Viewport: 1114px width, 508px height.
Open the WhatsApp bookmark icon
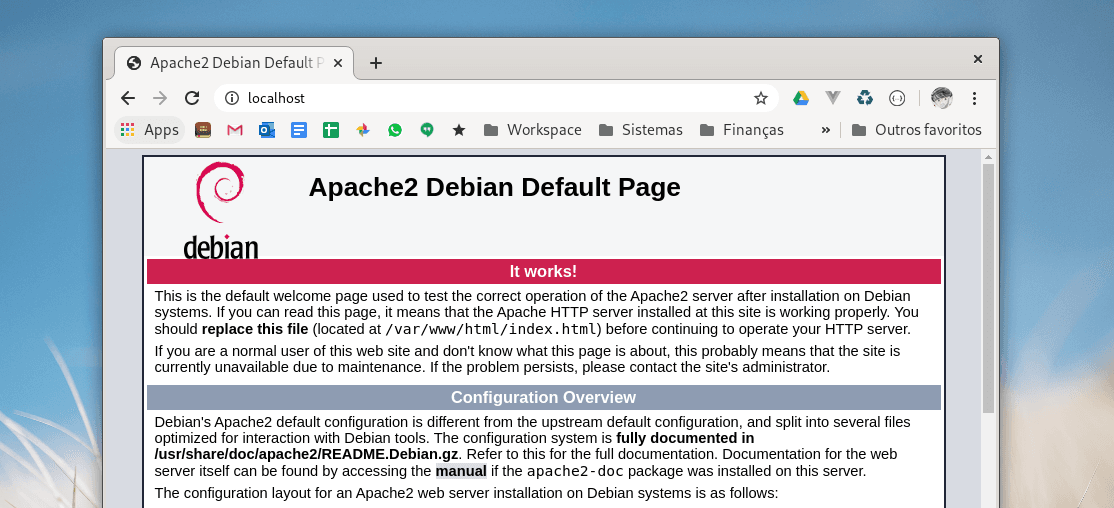(395, 130)
